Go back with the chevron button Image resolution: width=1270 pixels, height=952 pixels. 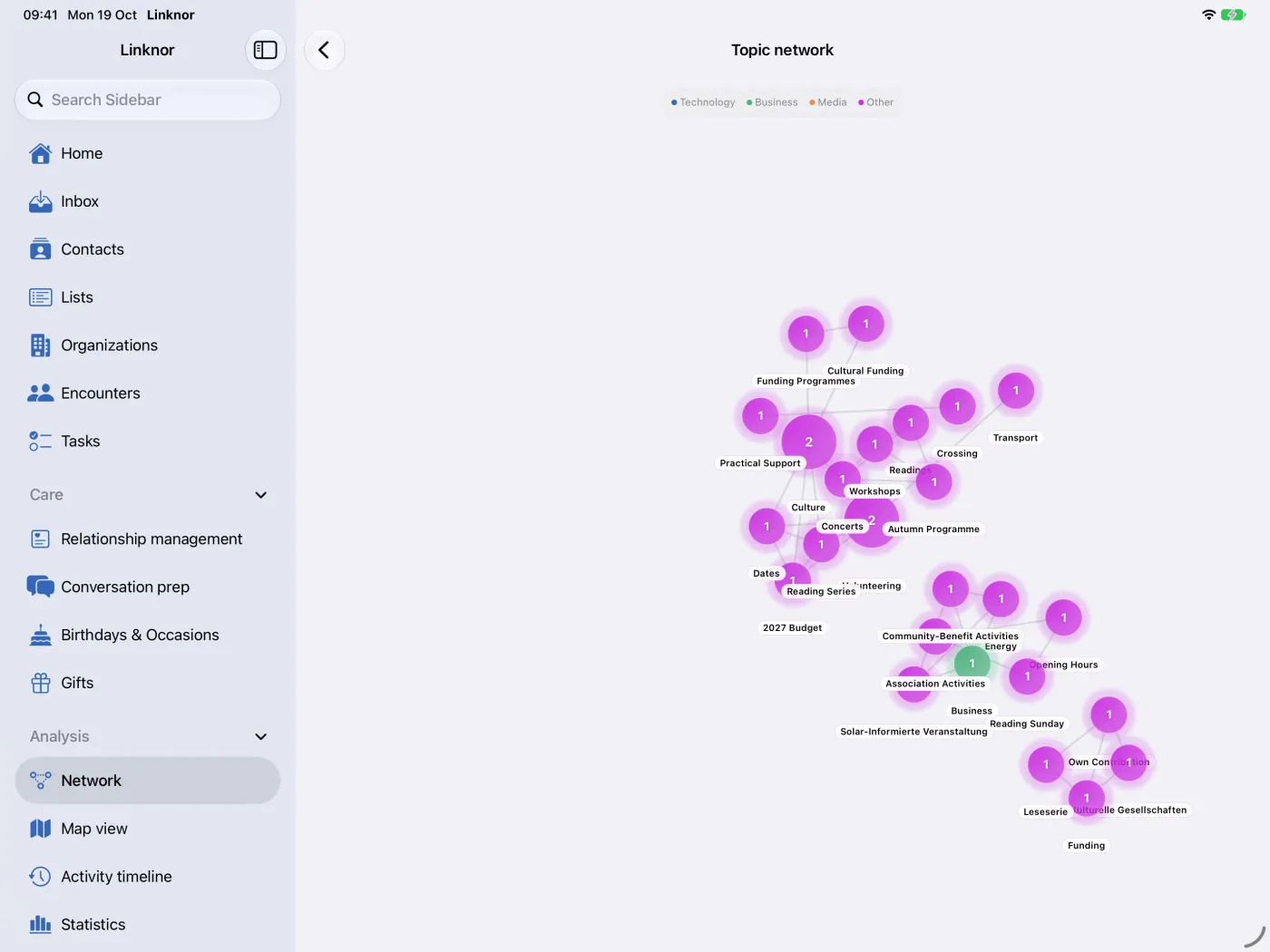coord(324,50)
